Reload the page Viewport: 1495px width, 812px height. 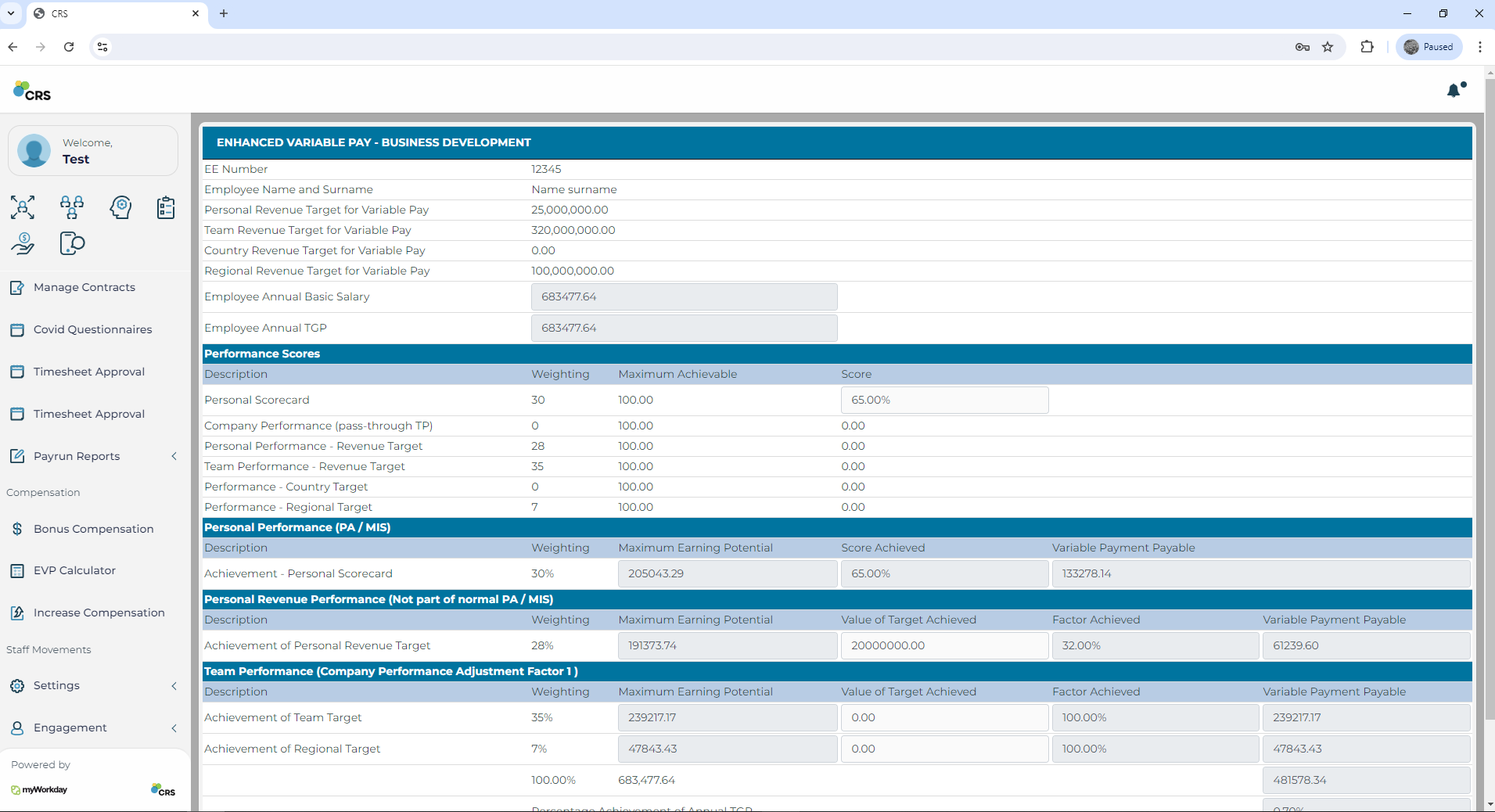click(x=69, y=47)
